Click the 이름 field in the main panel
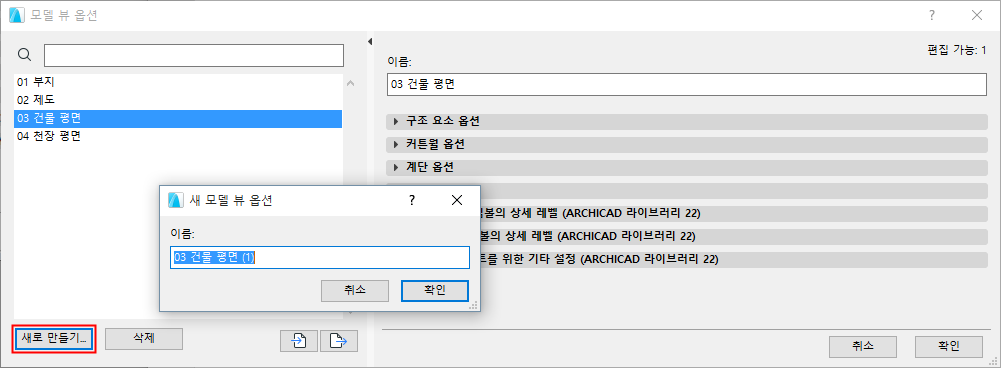The height and width of the screenshot is (368, 1001). [687, 84]
